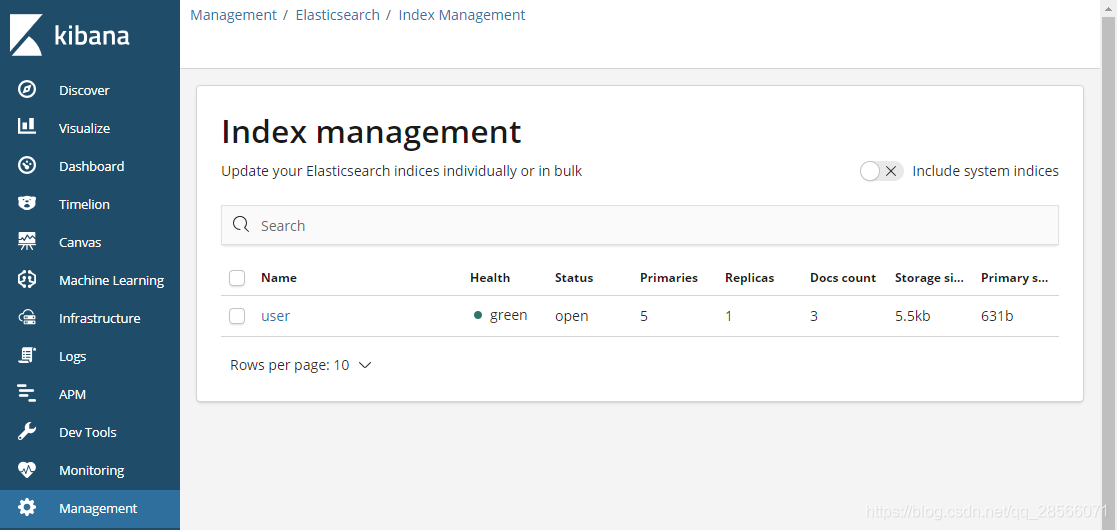Sort by Storage size column header
This screenshot has height=530, width=1117.
[x=929, y=278]
